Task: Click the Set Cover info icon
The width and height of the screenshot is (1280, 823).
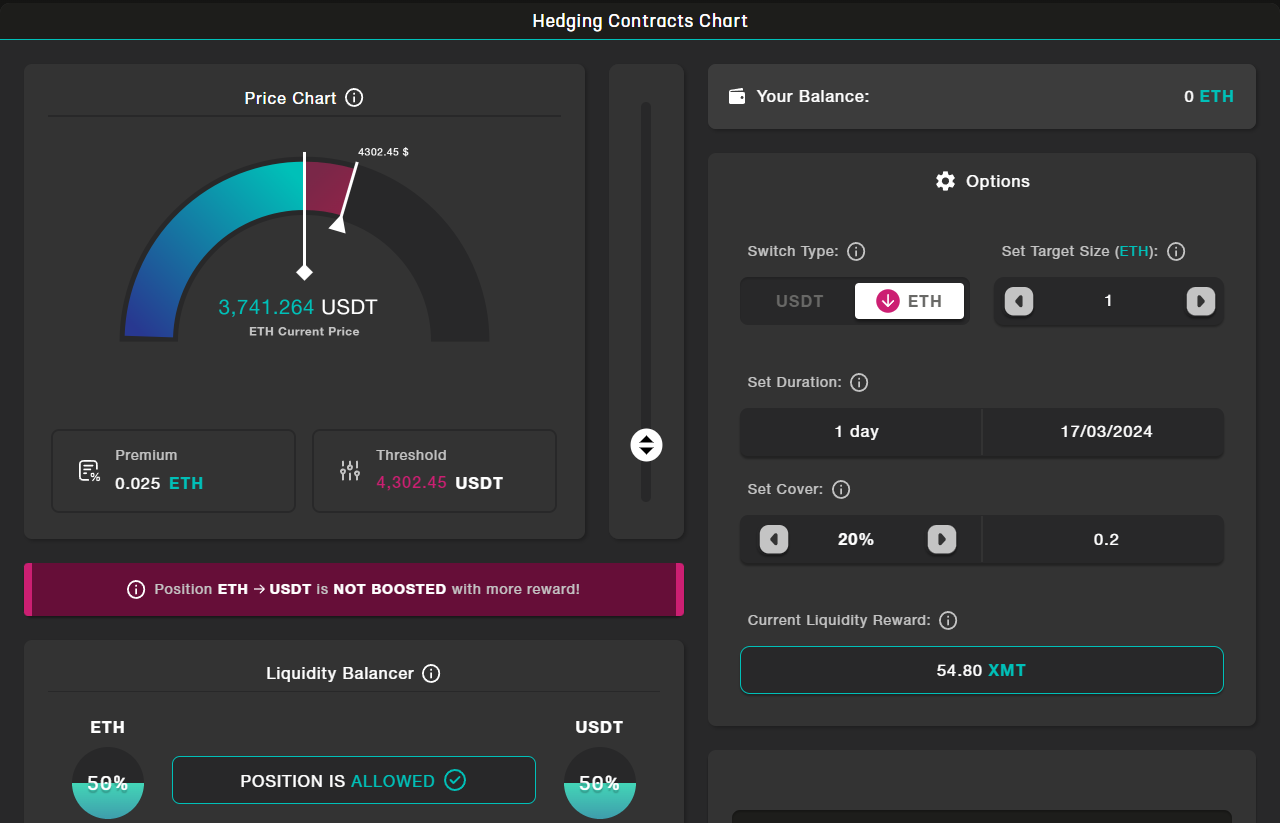Action: (x=841, y=490)
